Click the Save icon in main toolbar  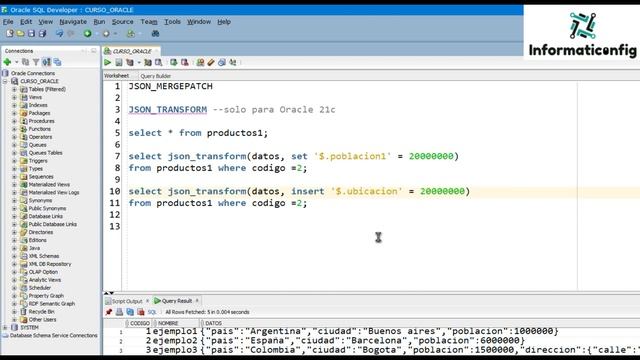31,33
